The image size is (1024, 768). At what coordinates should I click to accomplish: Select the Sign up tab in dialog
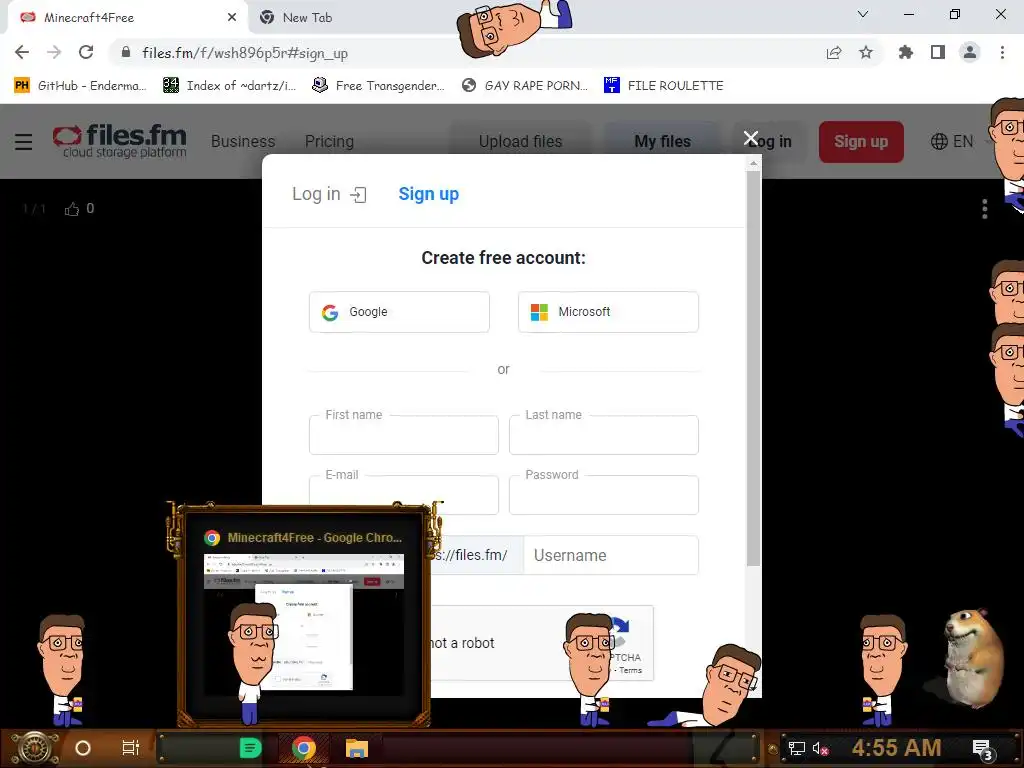428,194
